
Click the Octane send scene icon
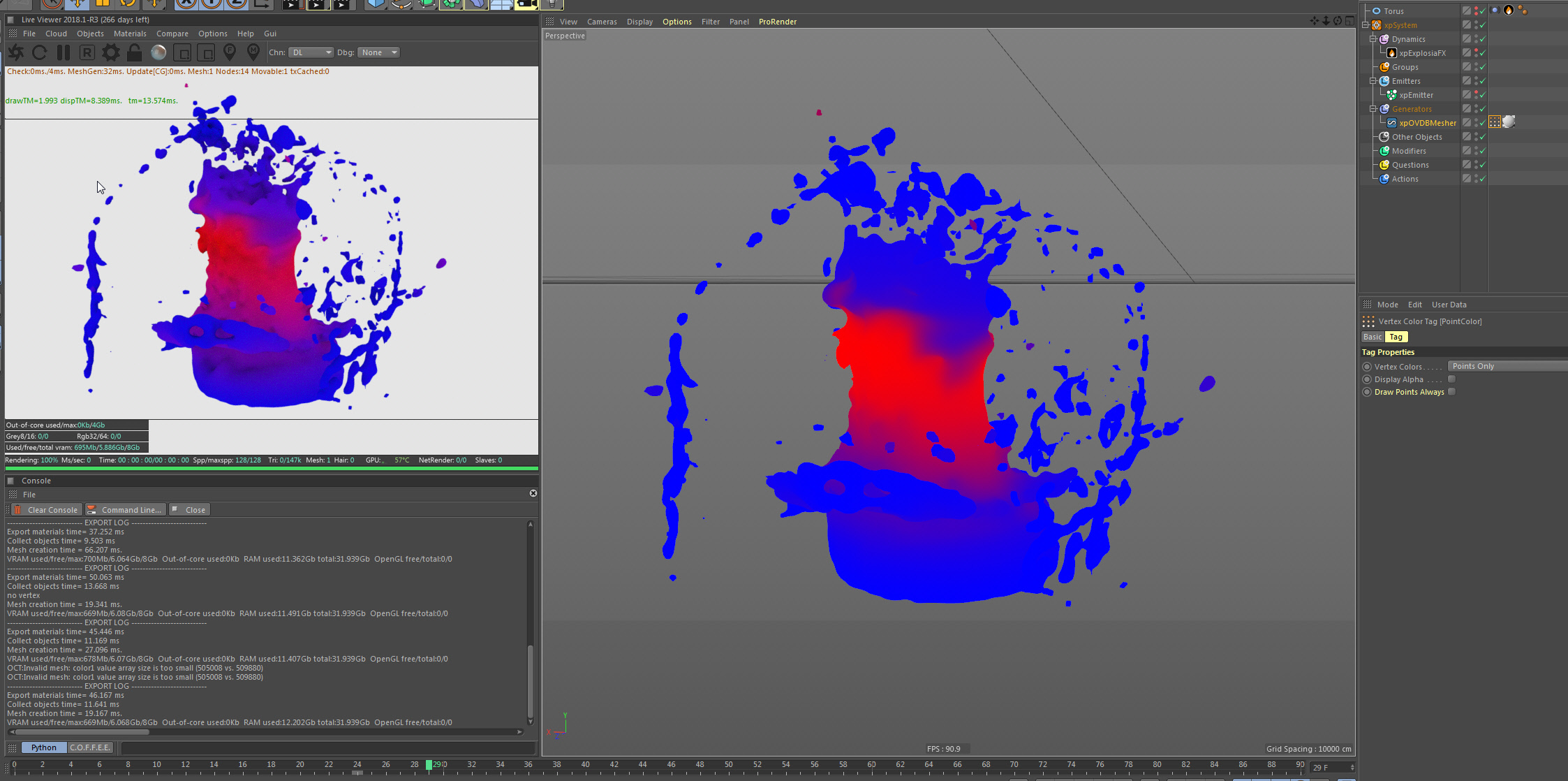pos(16,52)
